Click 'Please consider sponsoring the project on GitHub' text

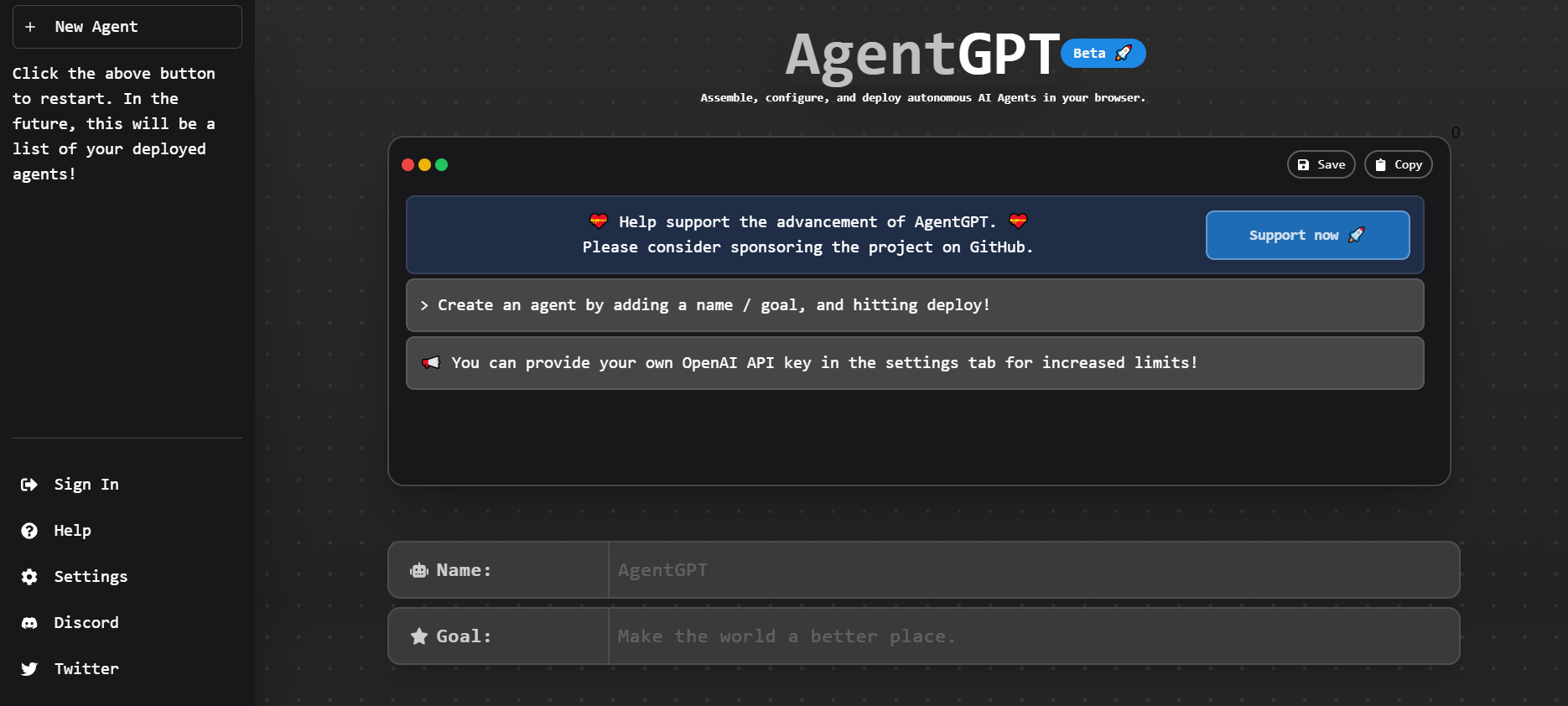[807, 247]
